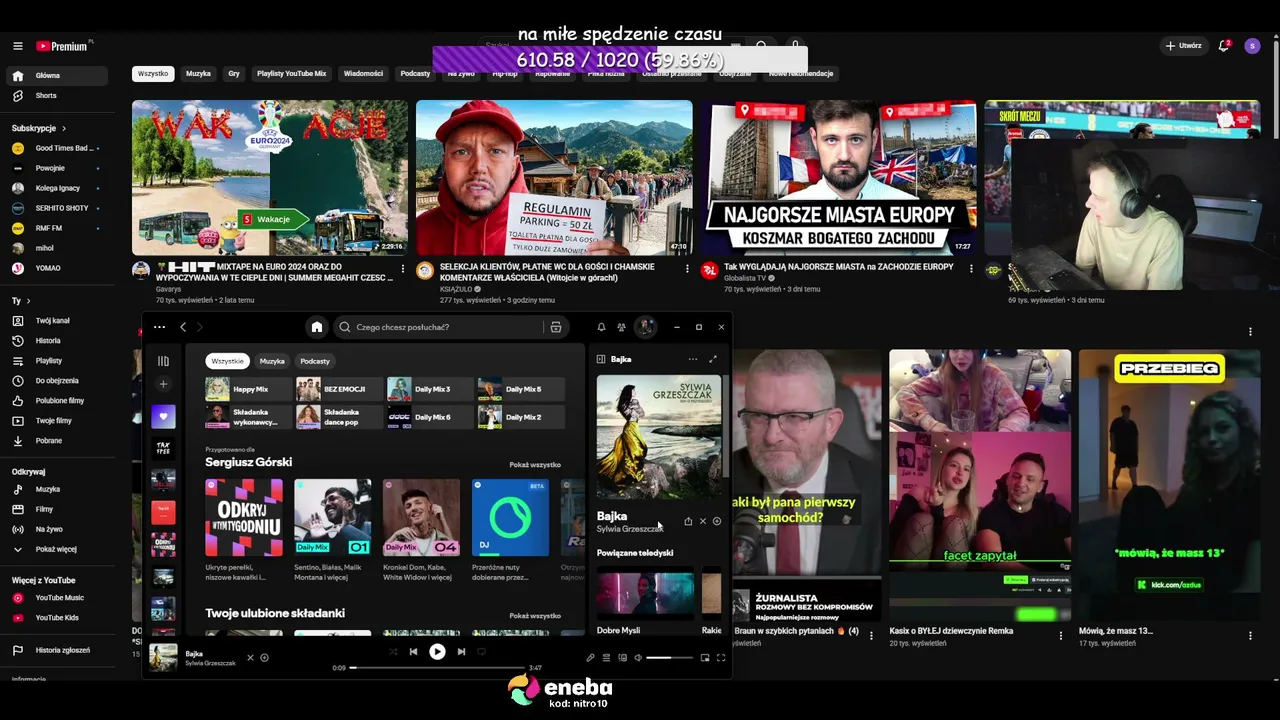Screen dimensions: 1280x720
Task: Enter Spotify fullscreen mode
Action: [720, 658]
